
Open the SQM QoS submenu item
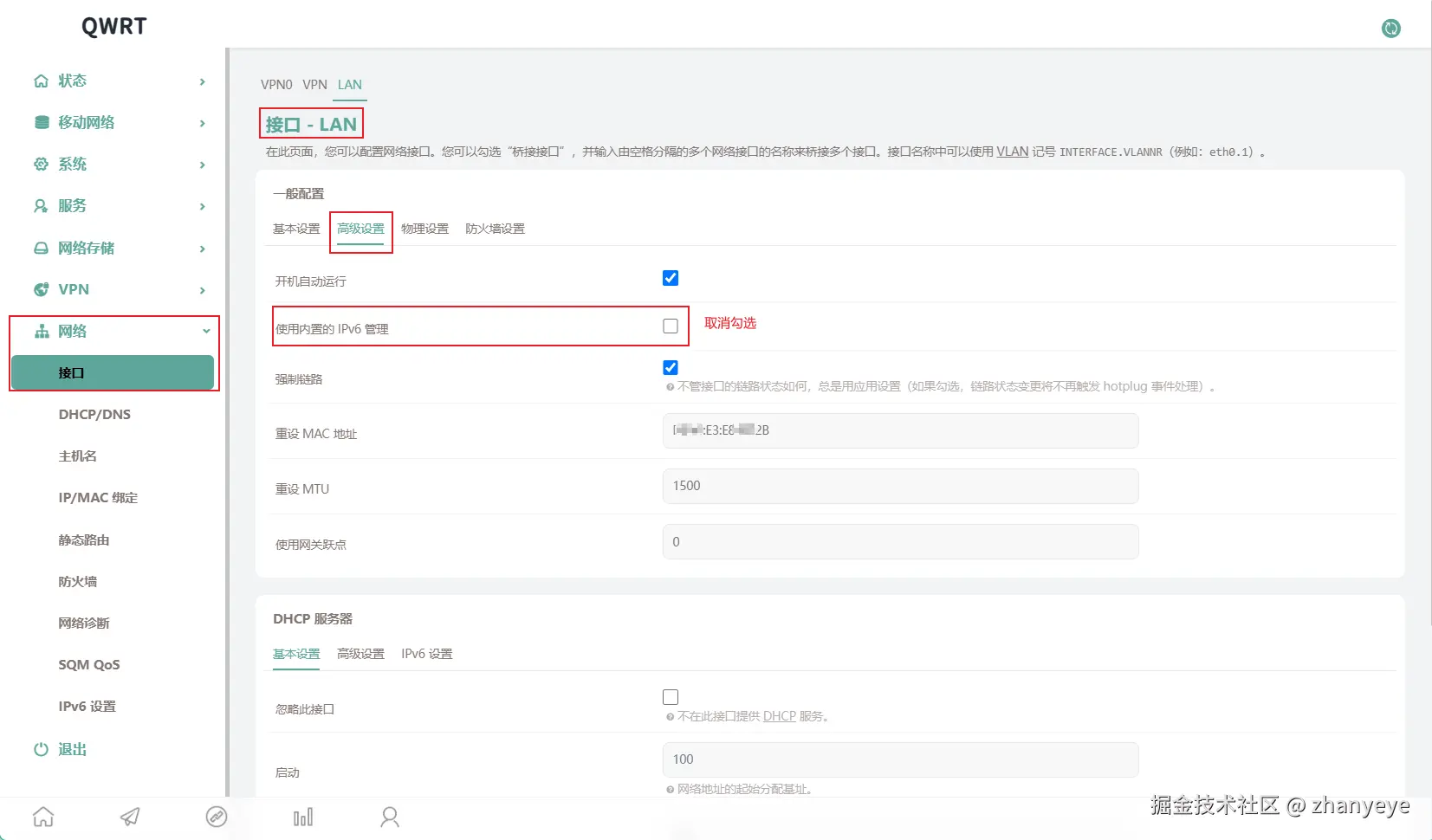89,664
